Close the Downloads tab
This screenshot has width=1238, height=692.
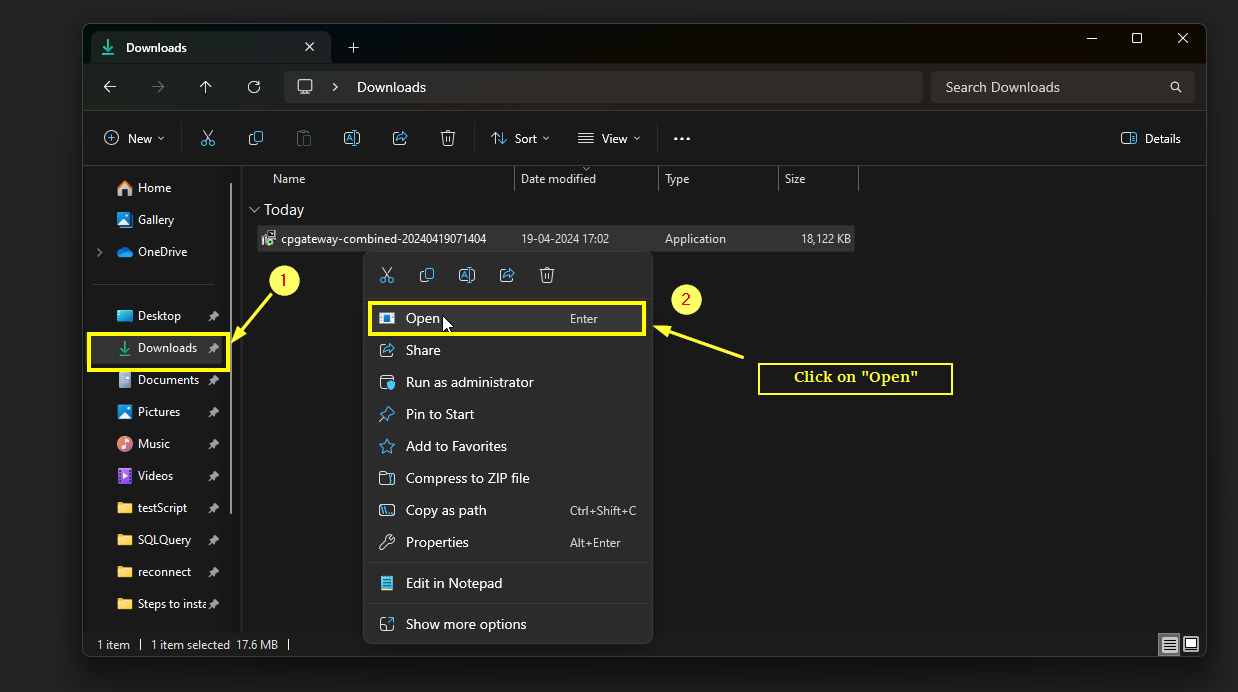tap(310, 47)
